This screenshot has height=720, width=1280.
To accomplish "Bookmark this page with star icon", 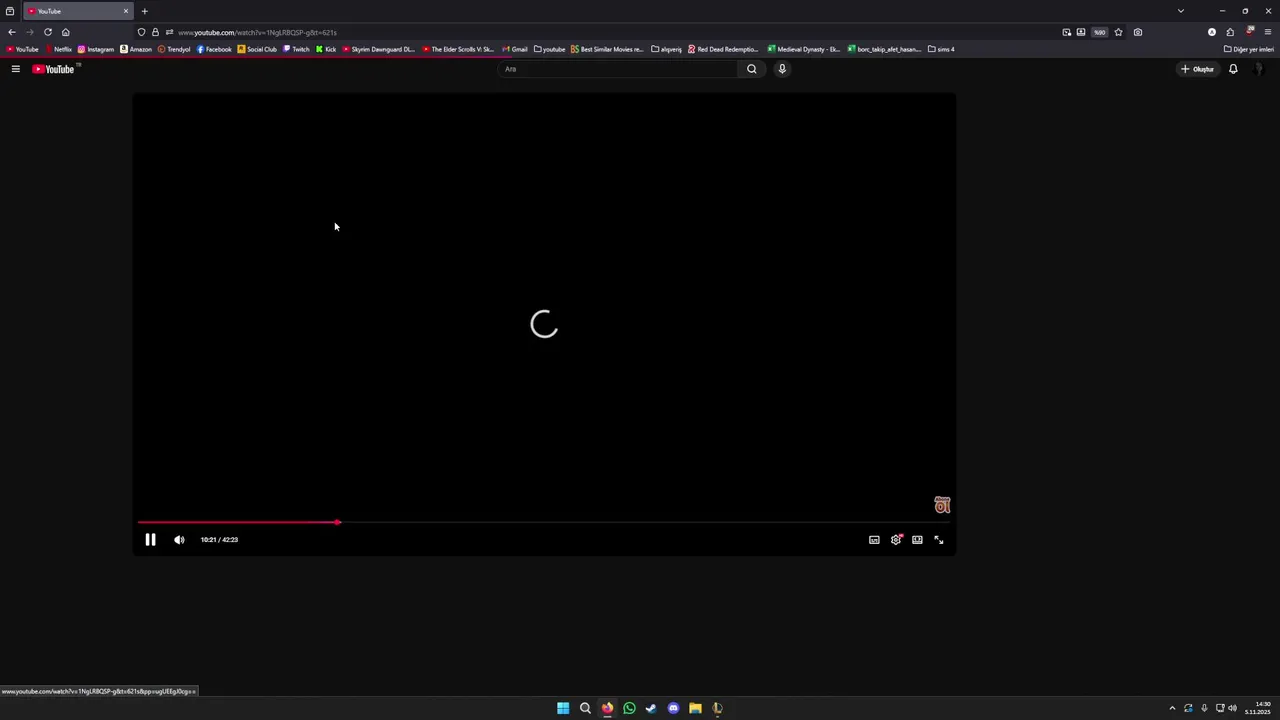I will pyautogui.click(x=1118, y=32).
